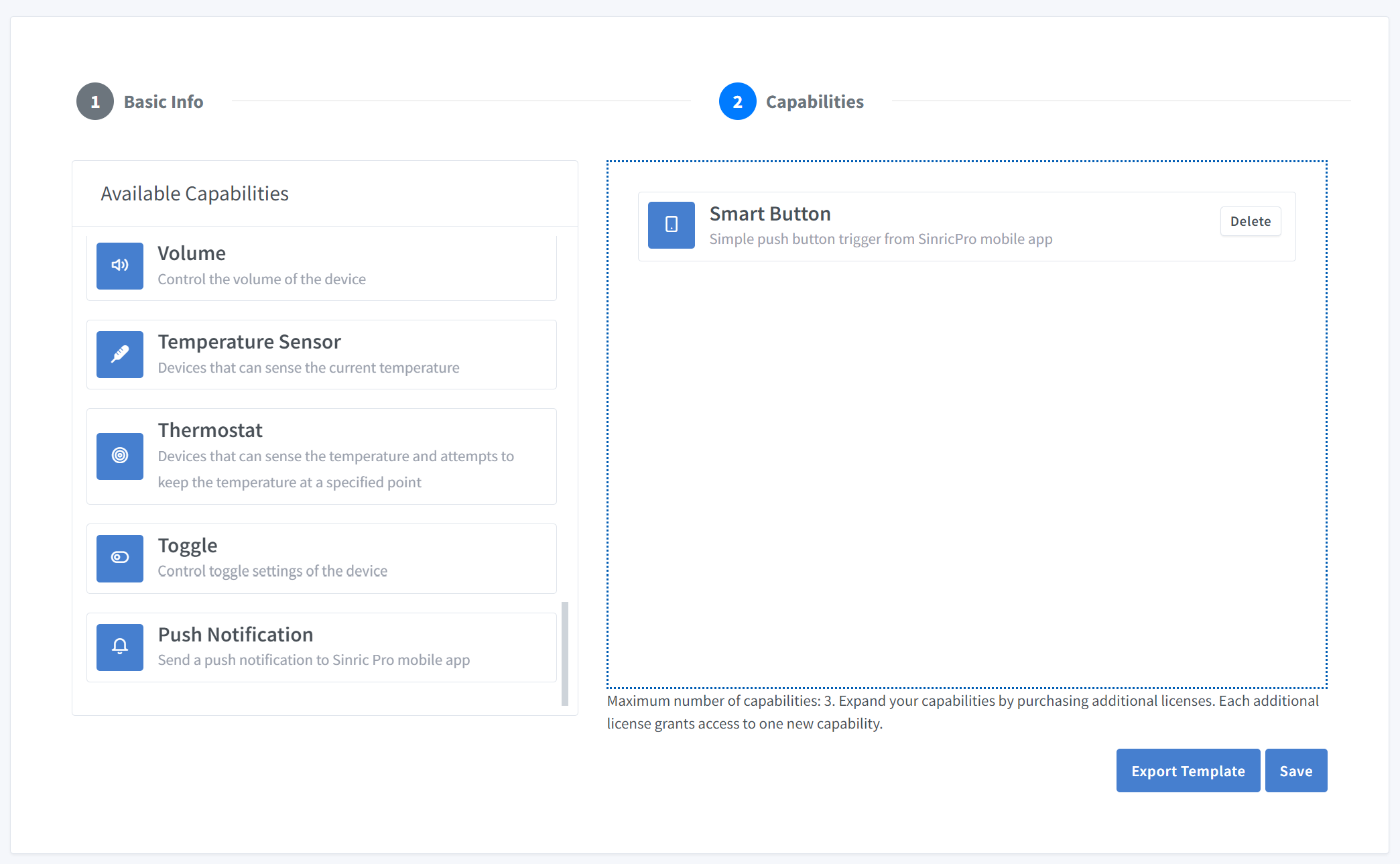Click the Push Notification bell icon
1400x864 pixels.
119,647
